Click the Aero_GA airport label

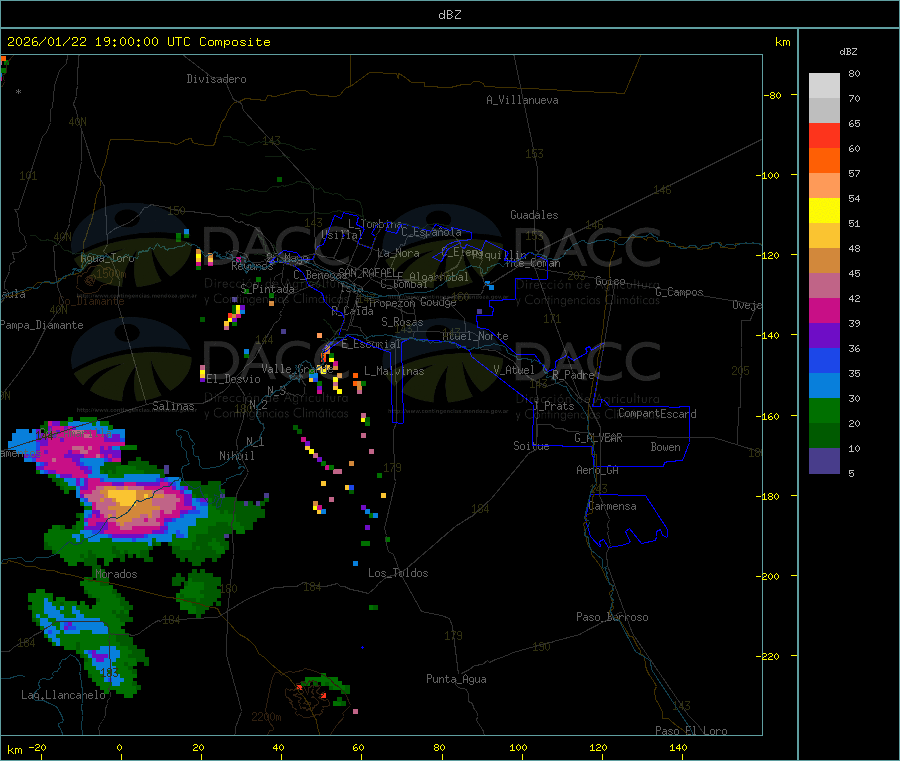point(597,470)
